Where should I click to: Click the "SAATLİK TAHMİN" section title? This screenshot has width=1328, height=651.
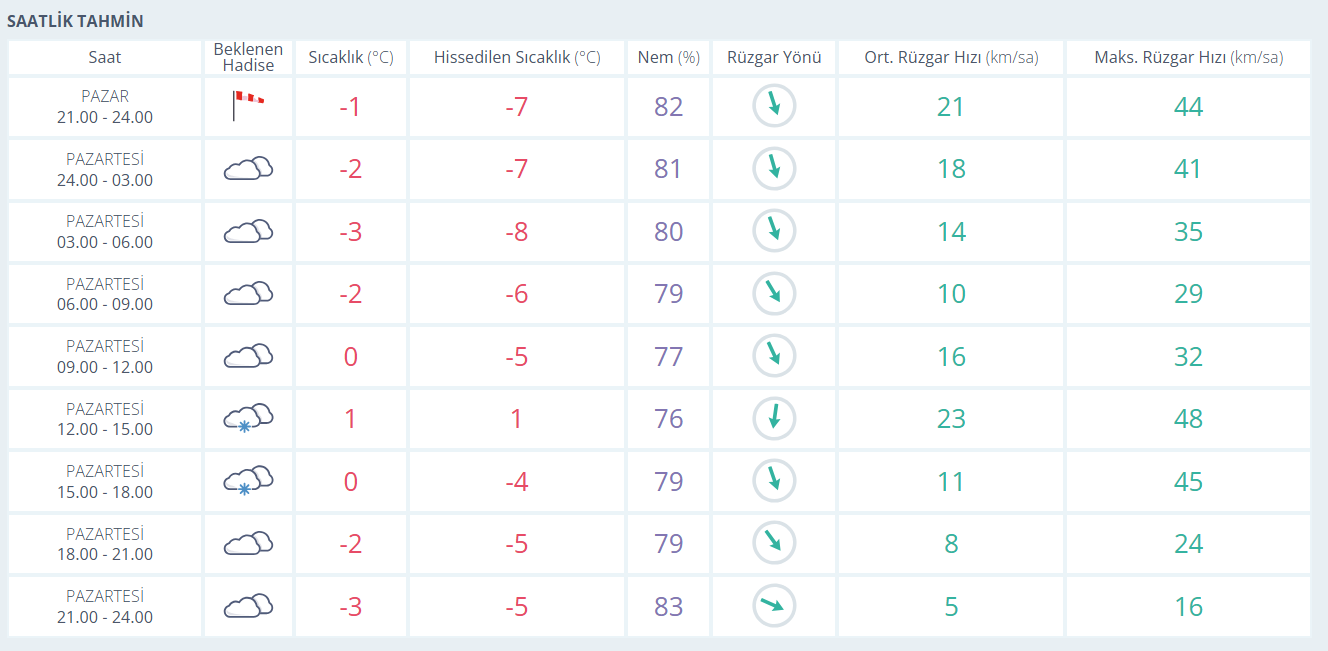pyautogui.click(x=75, y=21)
